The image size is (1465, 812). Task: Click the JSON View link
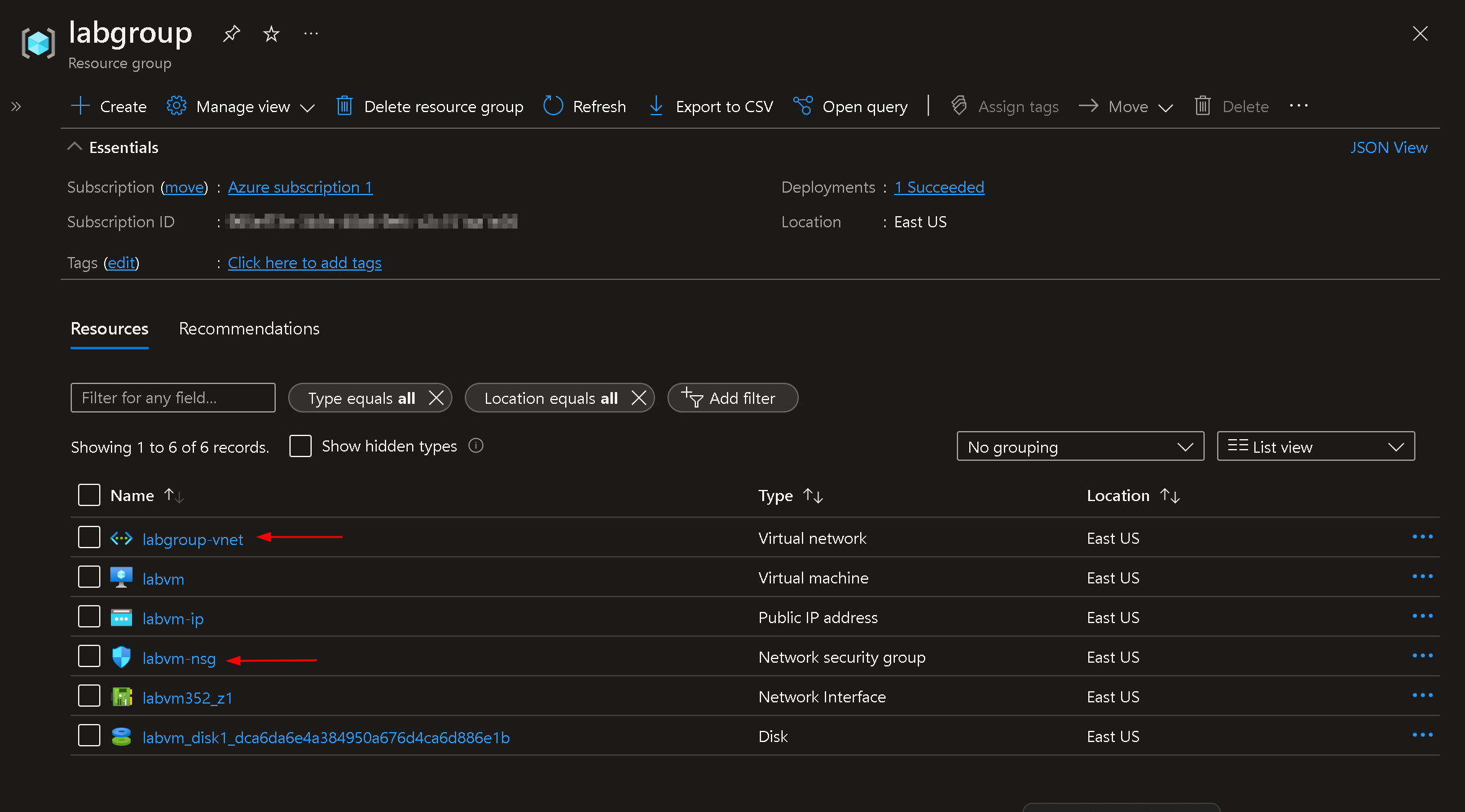coord(1388,147)
